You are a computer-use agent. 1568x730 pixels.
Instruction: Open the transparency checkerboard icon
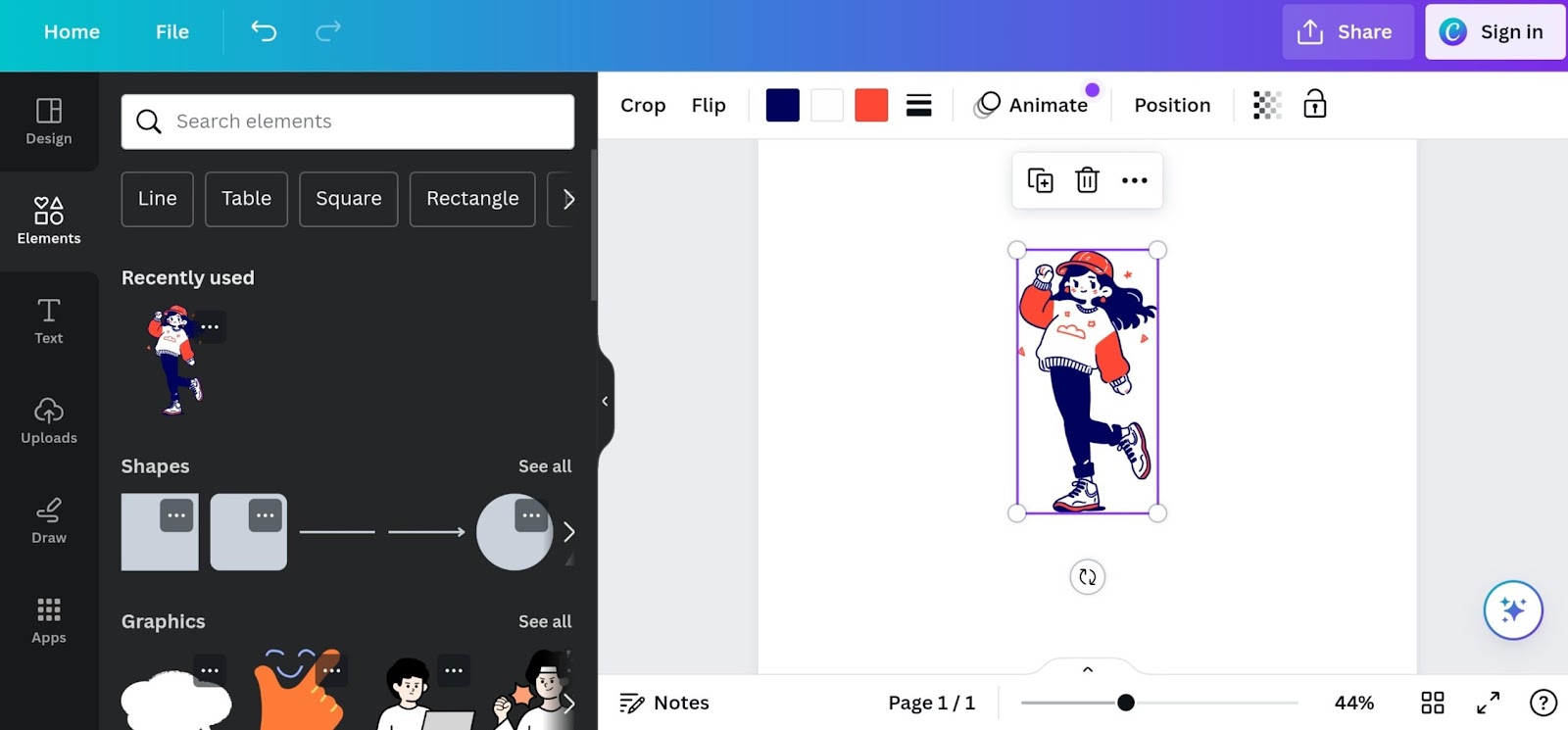[x=1267, y=105]
